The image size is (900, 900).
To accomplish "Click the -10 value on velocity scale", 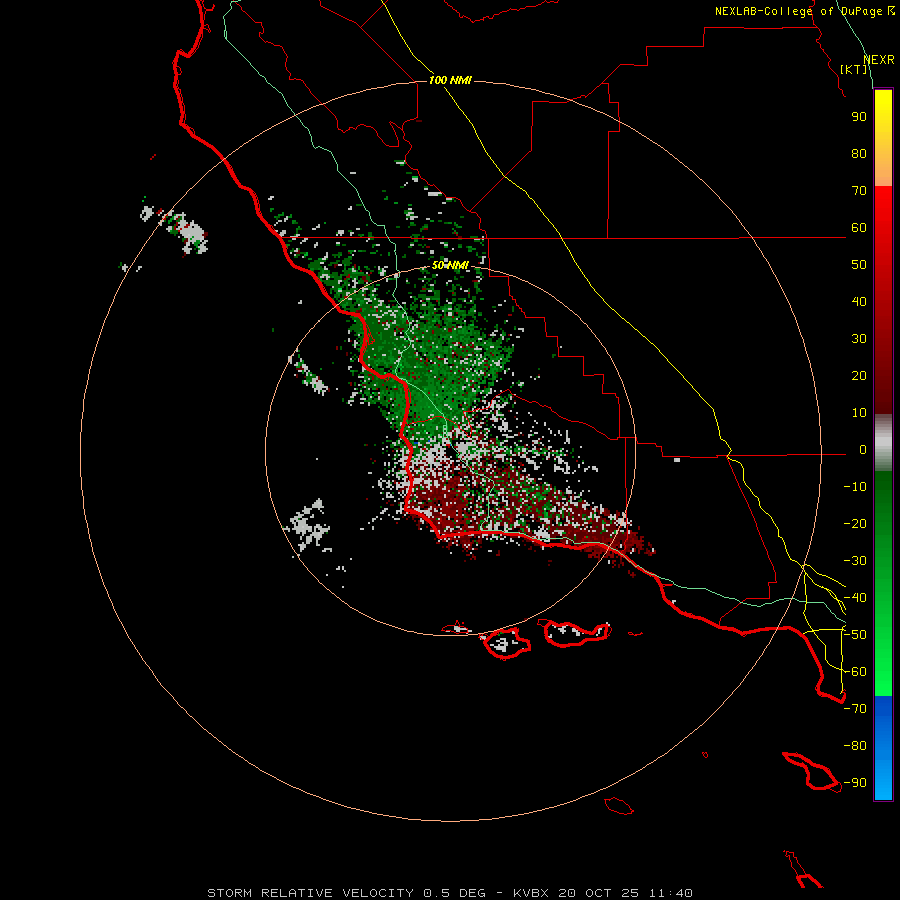I will click(x=855, y=487).
